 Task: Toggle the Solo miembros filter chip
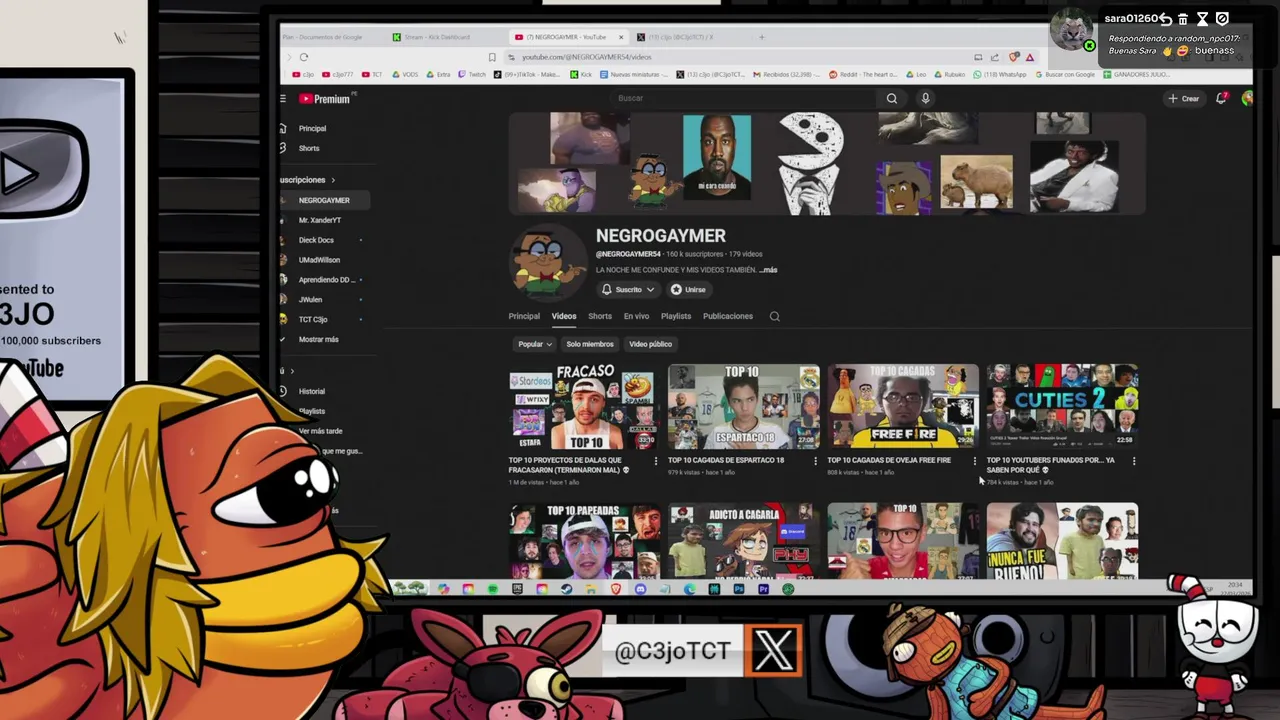pos(590,344)
